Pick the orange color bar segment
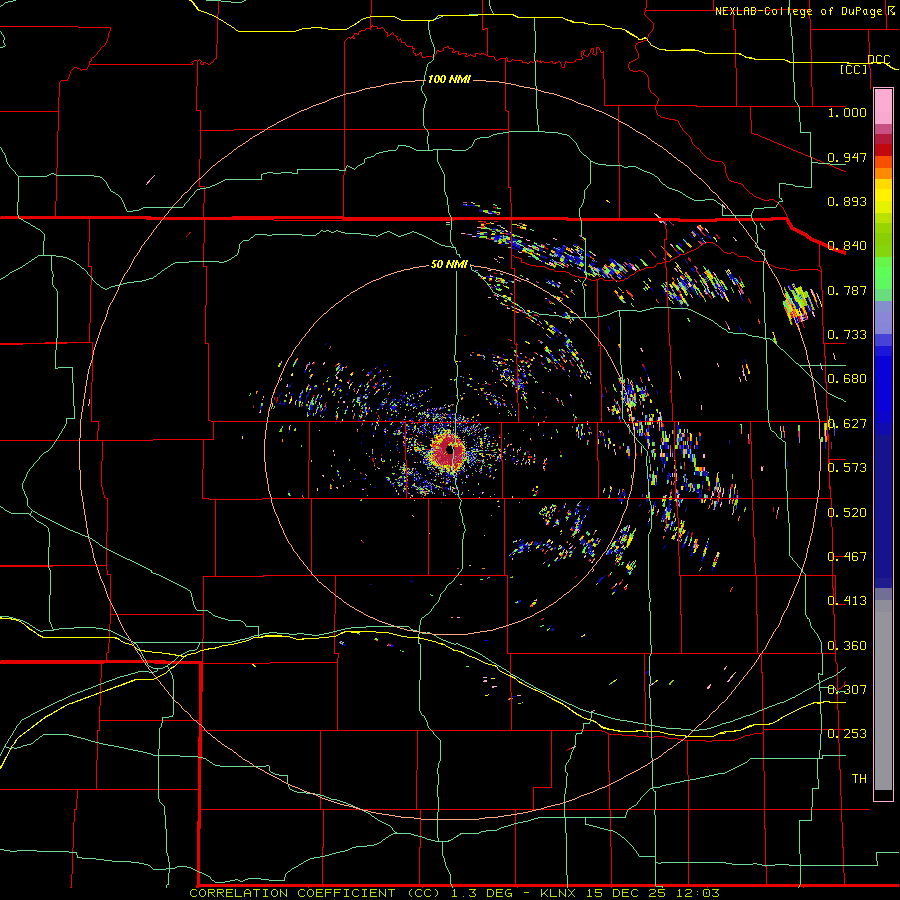 click(x=883, y=173)
